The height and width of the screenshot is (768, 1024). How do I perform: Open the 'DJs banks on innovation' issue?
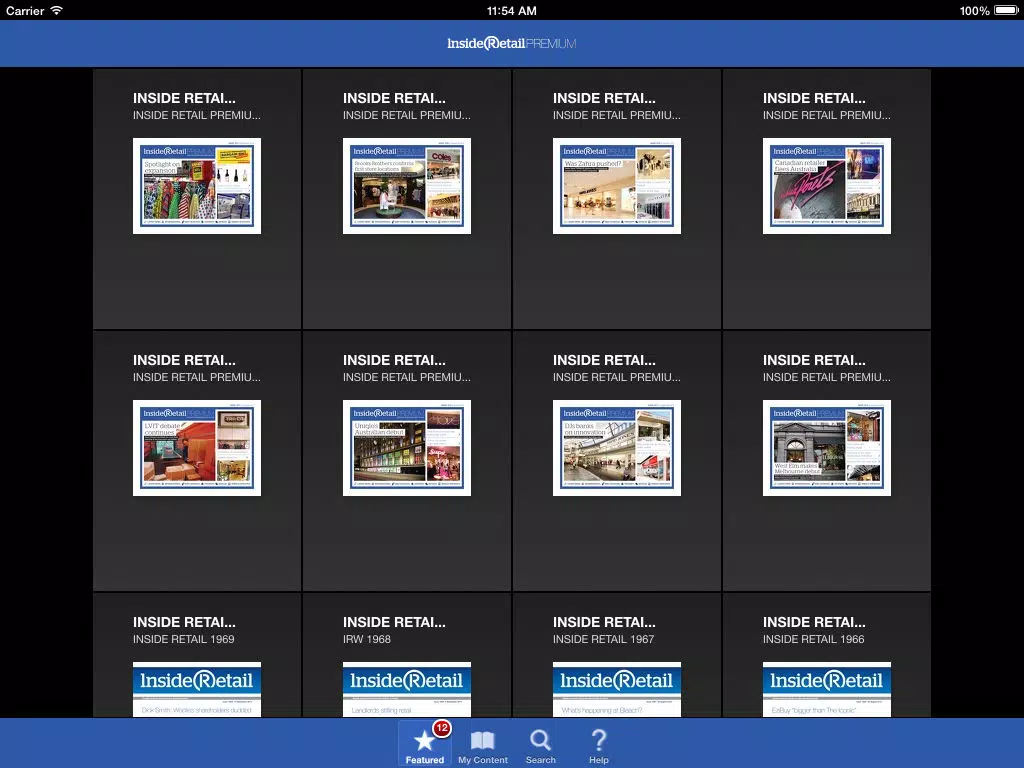(617, 448)
